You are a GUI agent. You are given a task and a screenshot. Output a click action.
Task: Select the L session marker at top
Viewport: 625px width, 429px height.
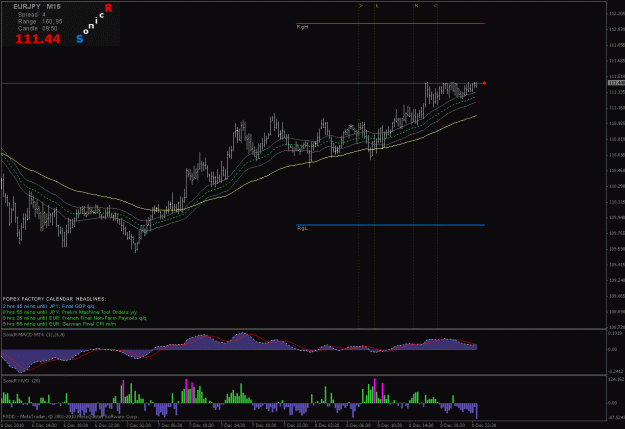click(x=377, y=6)
